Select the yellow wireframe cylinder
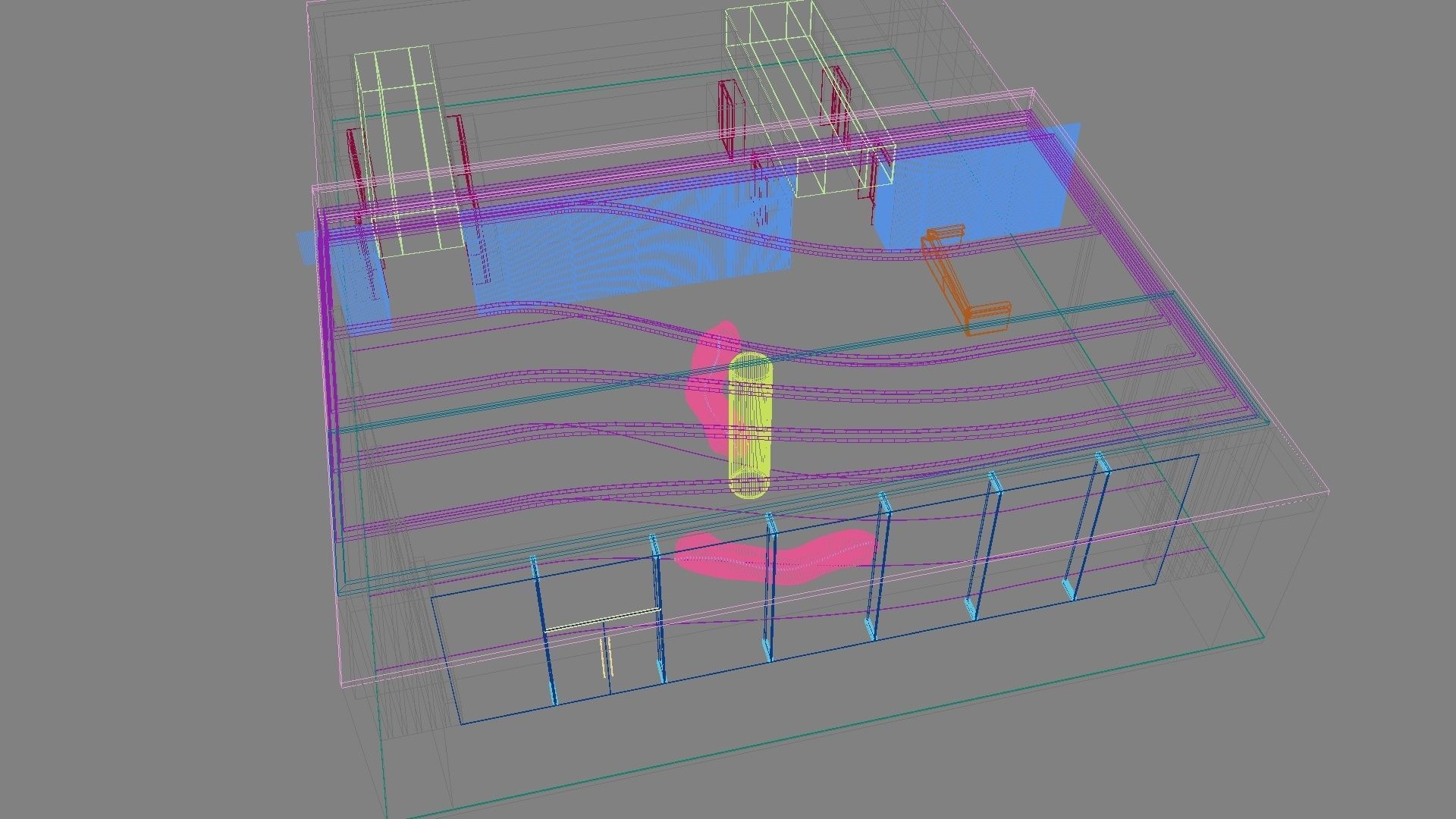The height and width of the screenshot is (819, 1456). (x=751, y=425)
